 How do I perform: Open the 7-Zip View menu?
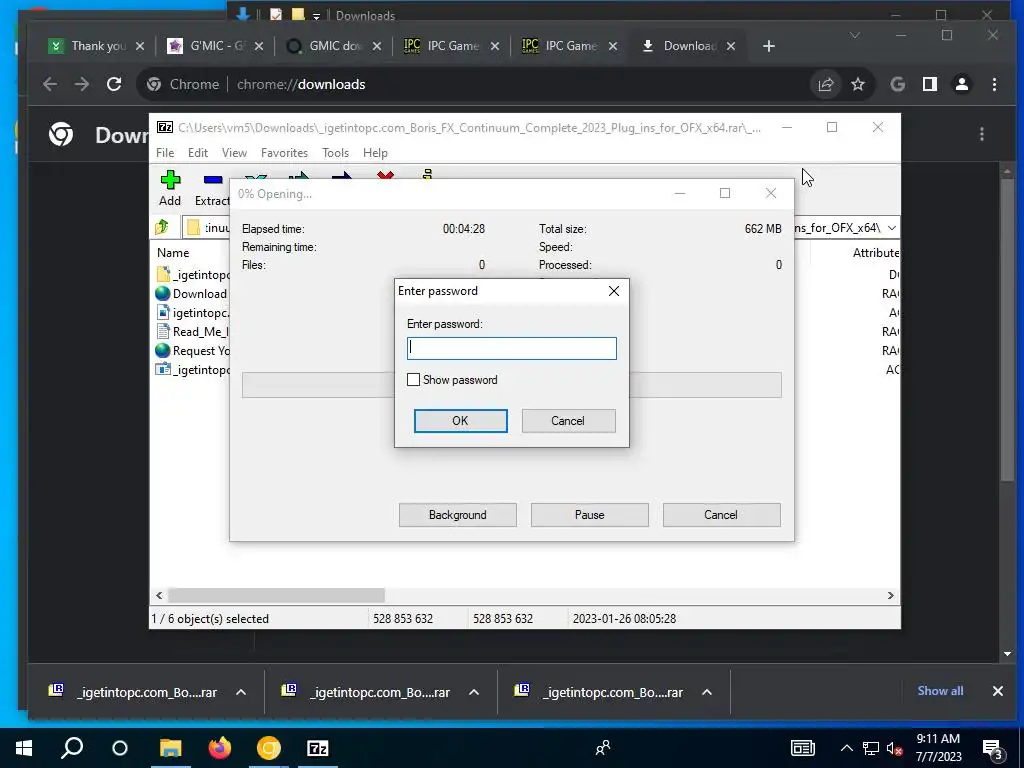[234, 152]
